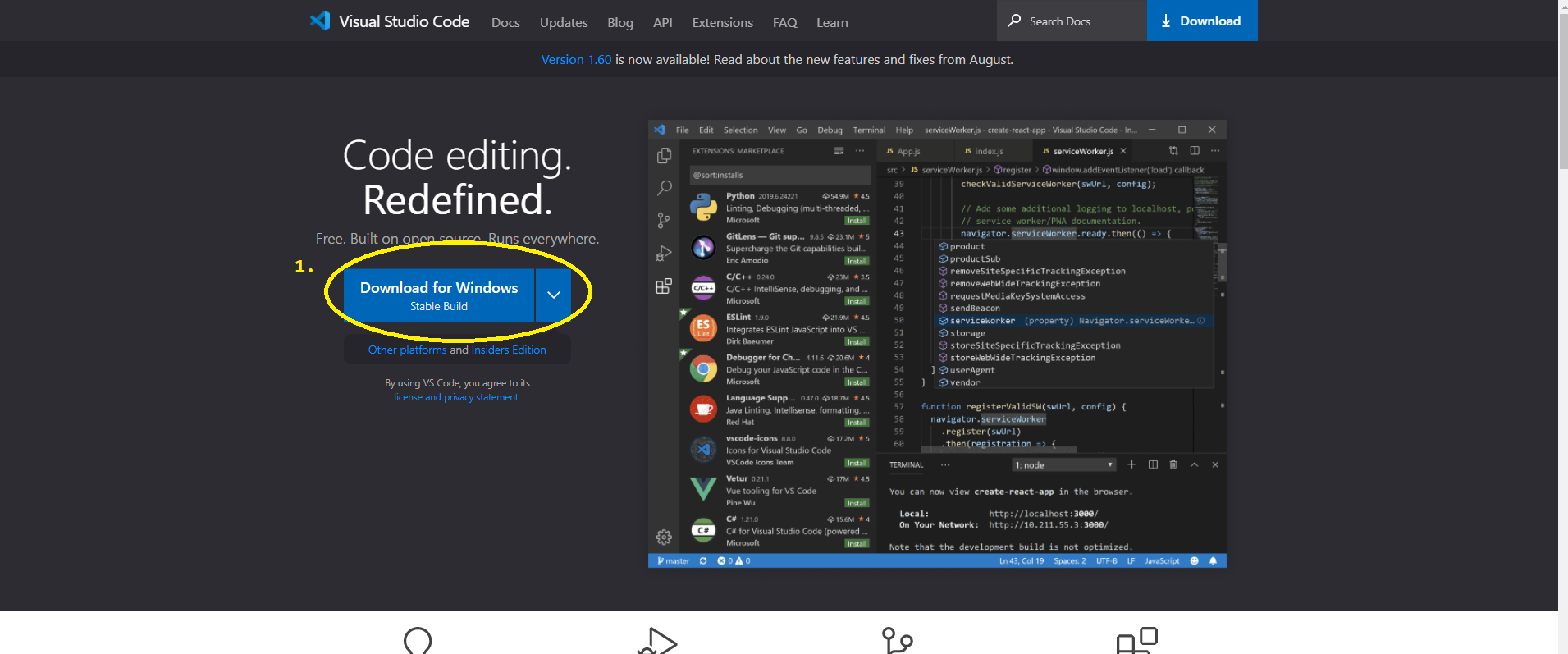Click the feedback smiley status bar icon
The height and width of the screenshot is (654, 1568).
pos(1195,561)
